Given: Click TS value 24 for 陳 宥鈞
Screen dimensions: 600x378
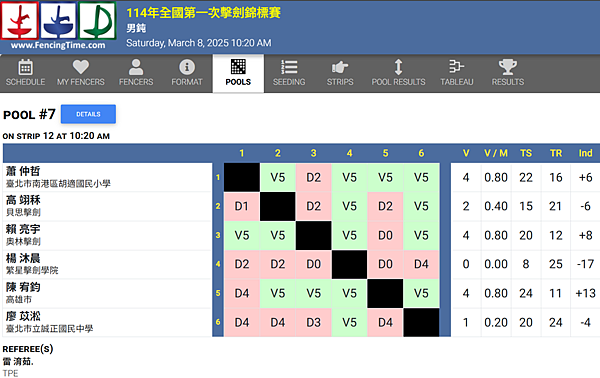Looking at the screenshot, I should coord(526,293).
